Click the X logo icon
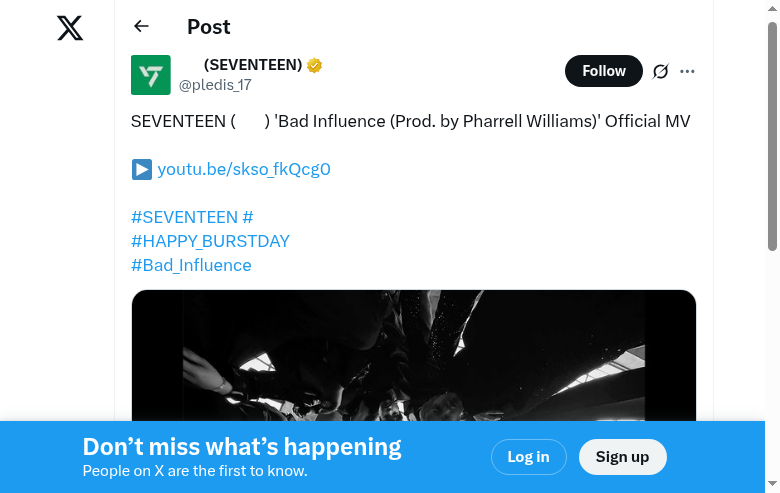Image resolution: width=780 pixels, height=493 pixels. pos(70,28)
